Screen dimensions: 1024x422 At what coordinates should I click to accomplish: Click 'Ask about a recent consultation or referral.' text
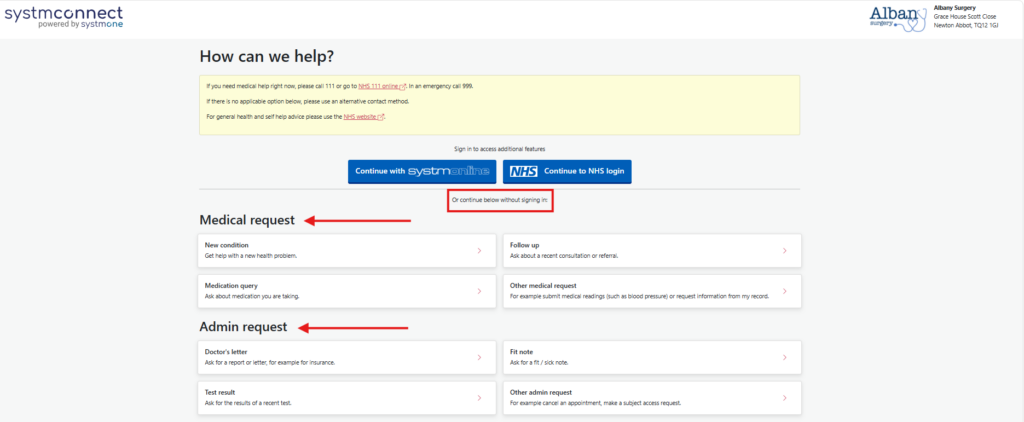point(564,256)
